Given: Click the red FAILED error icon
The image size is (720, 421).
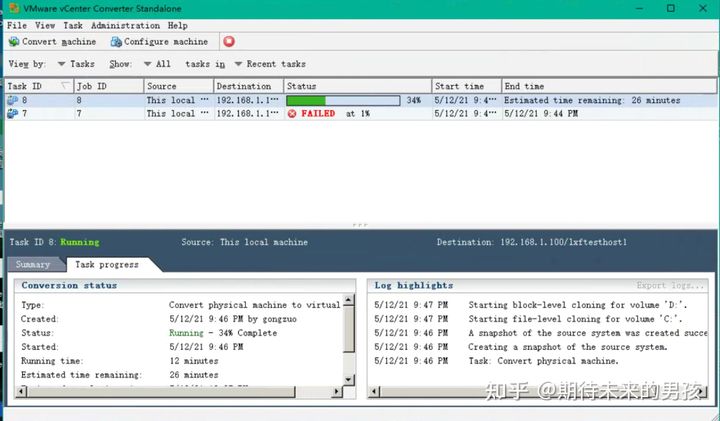Looking at the screenshot, I should coord(292,113).
